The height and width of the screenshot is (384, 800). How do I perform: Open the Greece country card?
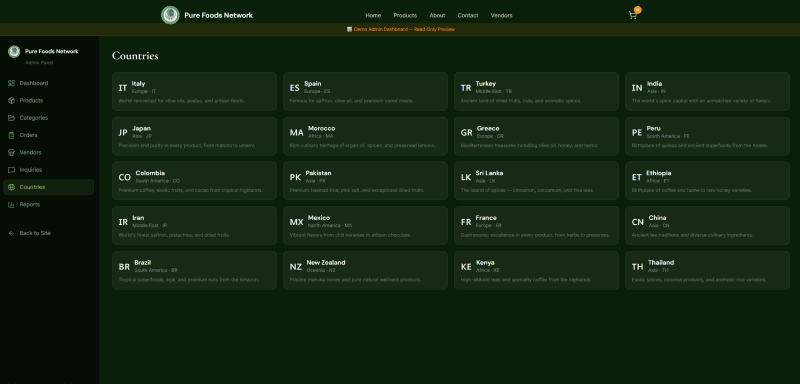click(536, 136)
